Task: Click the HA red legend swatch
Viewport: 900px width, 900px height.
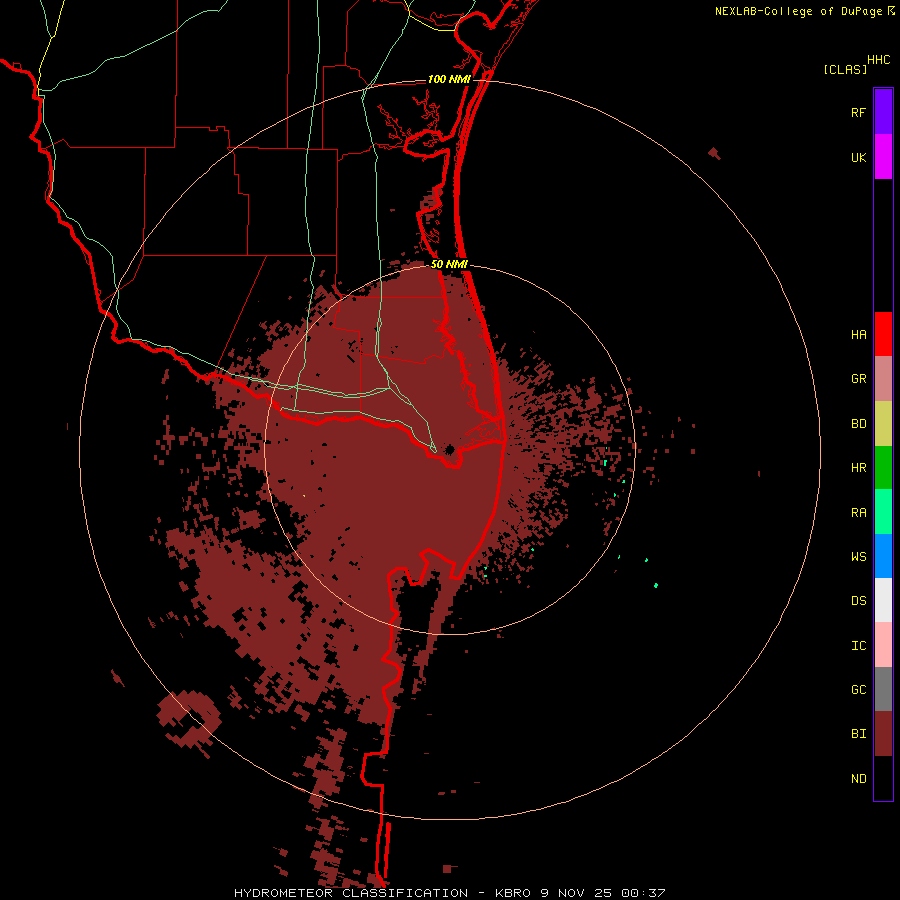Action: (x=883, y=334)
